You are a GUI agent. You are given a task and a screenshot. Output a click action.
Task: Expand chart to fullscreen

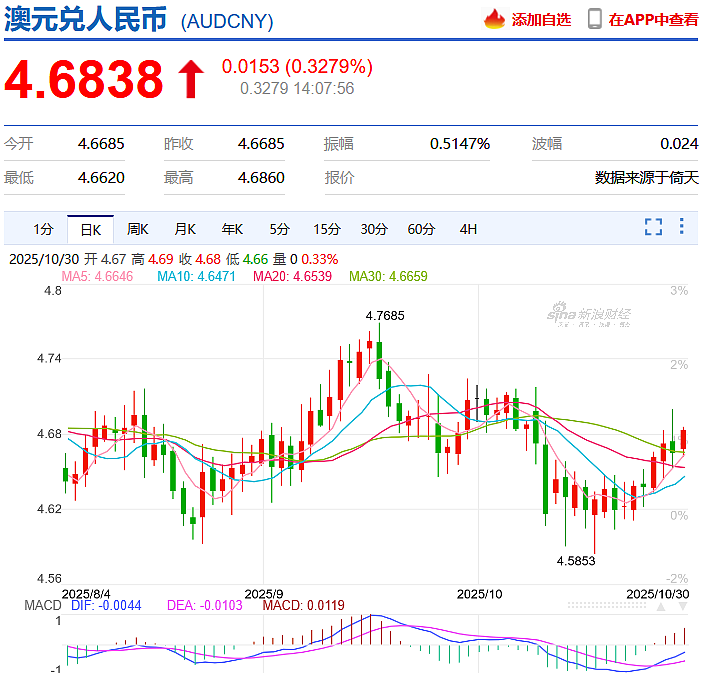point(653,227)
